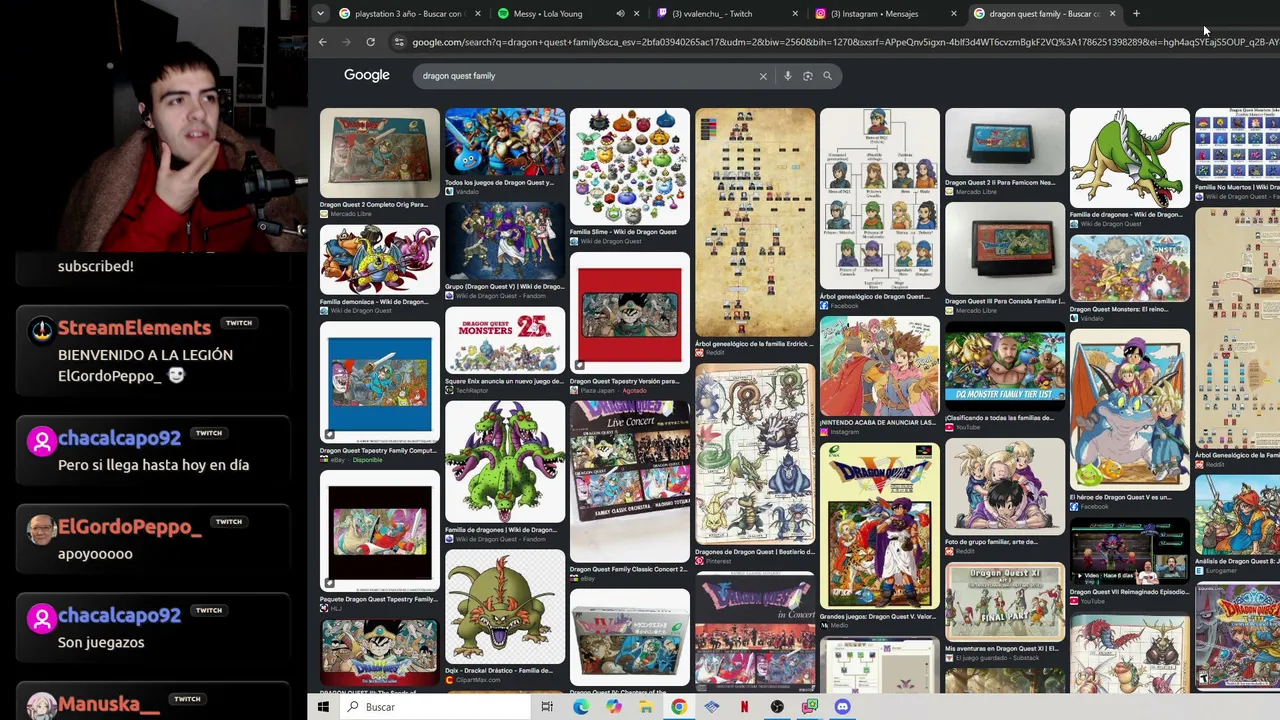Open the Chrome tab search dropdown
This screenshot has height=720, width=1280.
tap(320, 13)
